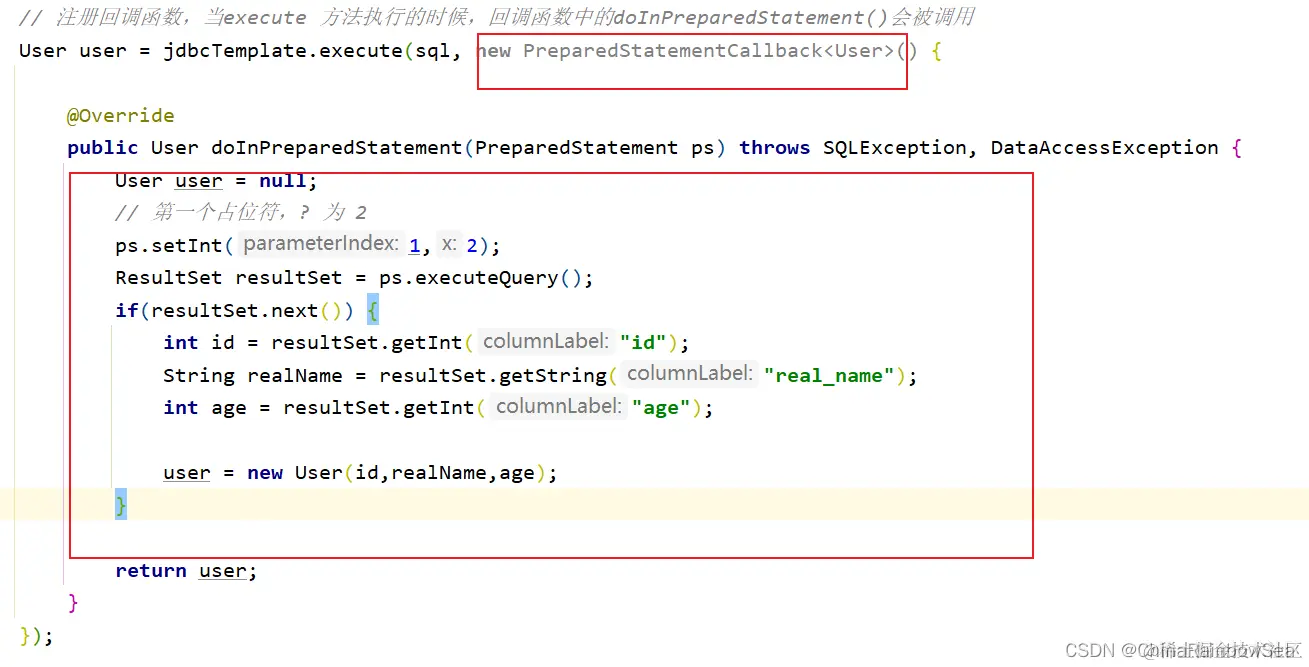Click the User user = null; line
The image size is (1309, 667).
(216, 181)
